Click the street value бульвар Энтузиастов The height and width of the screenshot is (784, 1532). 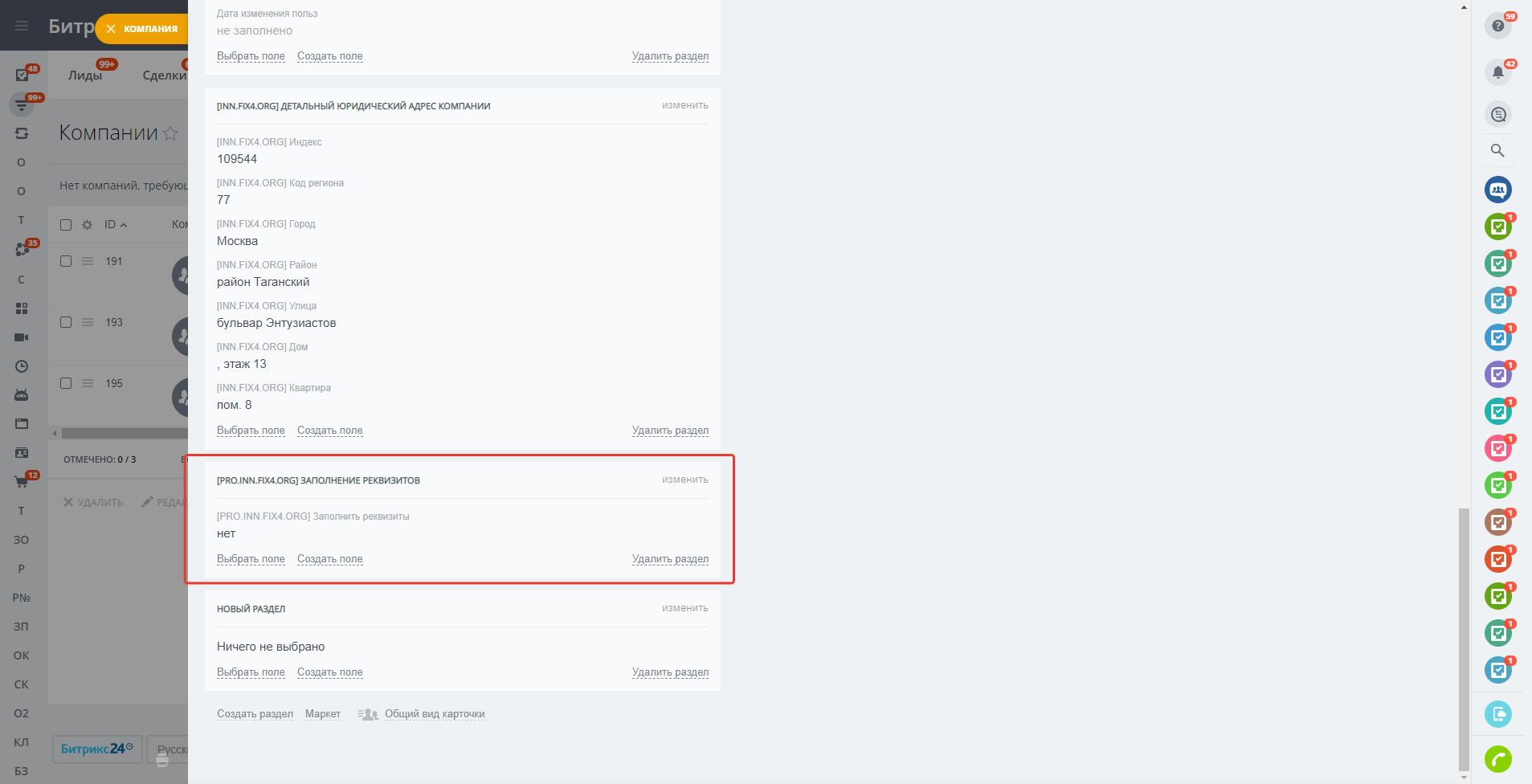pyautogui.click(x=276, y=323)
